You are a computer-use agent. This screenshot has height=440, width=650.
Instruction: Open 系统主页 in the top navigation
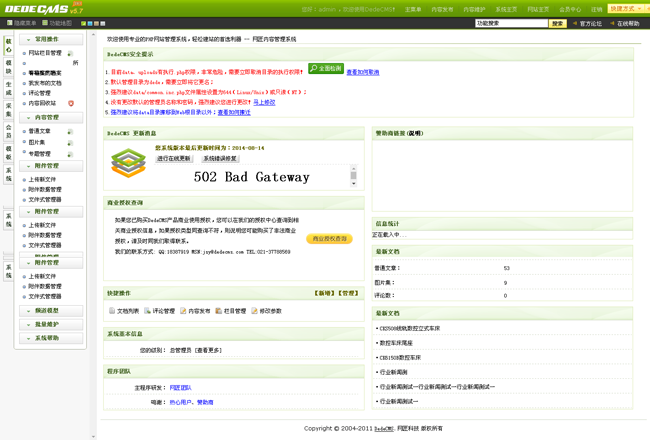[x=506, y=9]
